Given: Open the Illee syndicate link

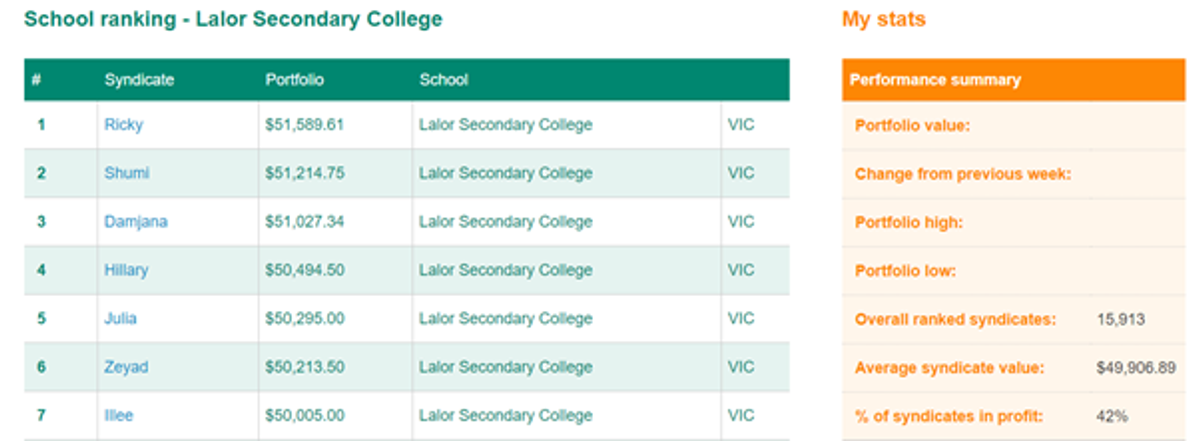Looking at the screenshot, I should pos(119,415).
